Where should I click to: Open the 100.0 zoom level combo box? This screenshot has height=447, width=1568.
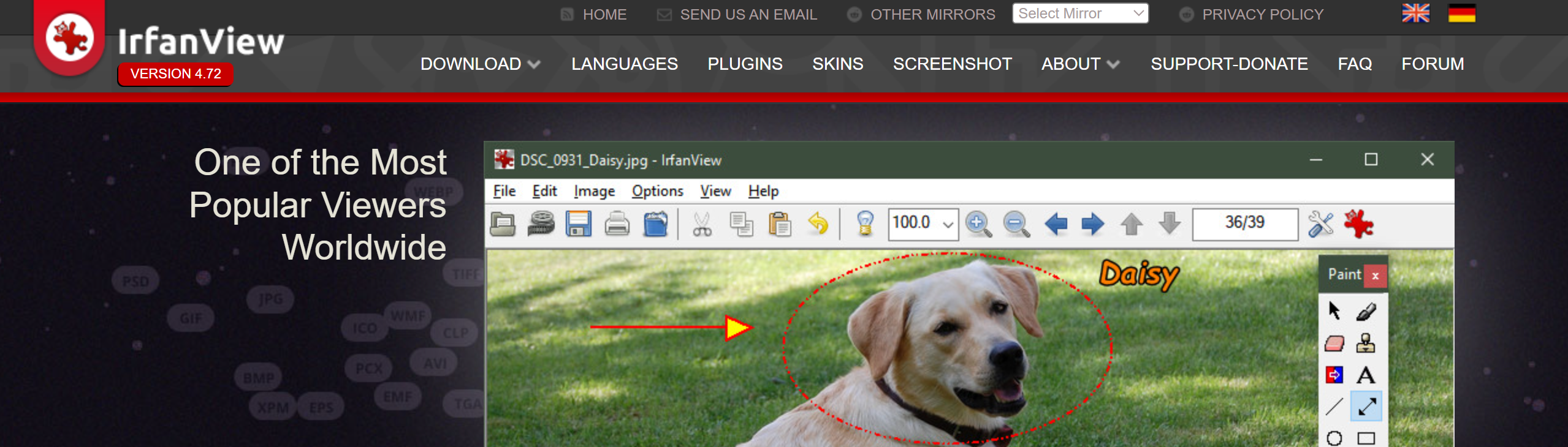923,224
